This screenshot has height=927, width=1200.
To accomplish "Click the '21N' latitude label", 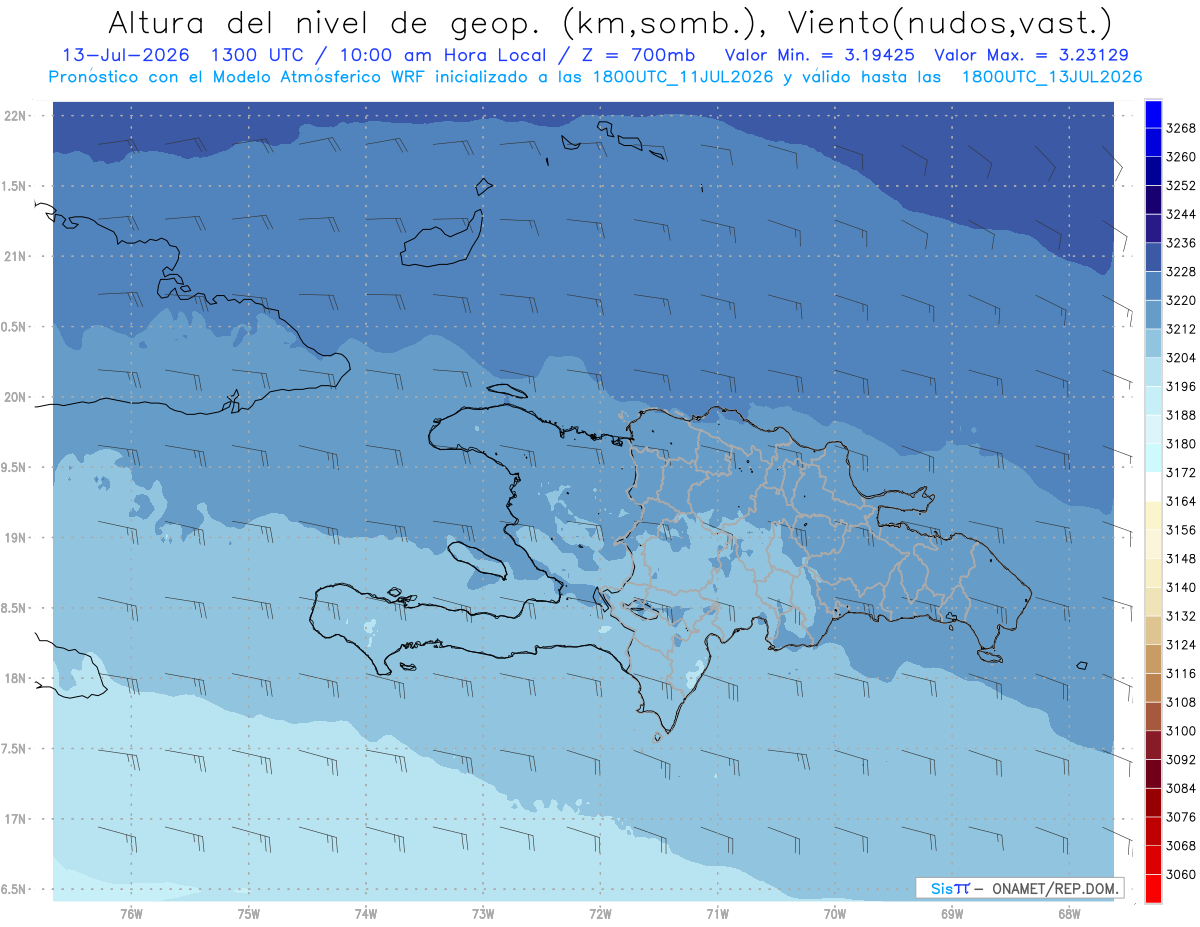I will [15, 256].
